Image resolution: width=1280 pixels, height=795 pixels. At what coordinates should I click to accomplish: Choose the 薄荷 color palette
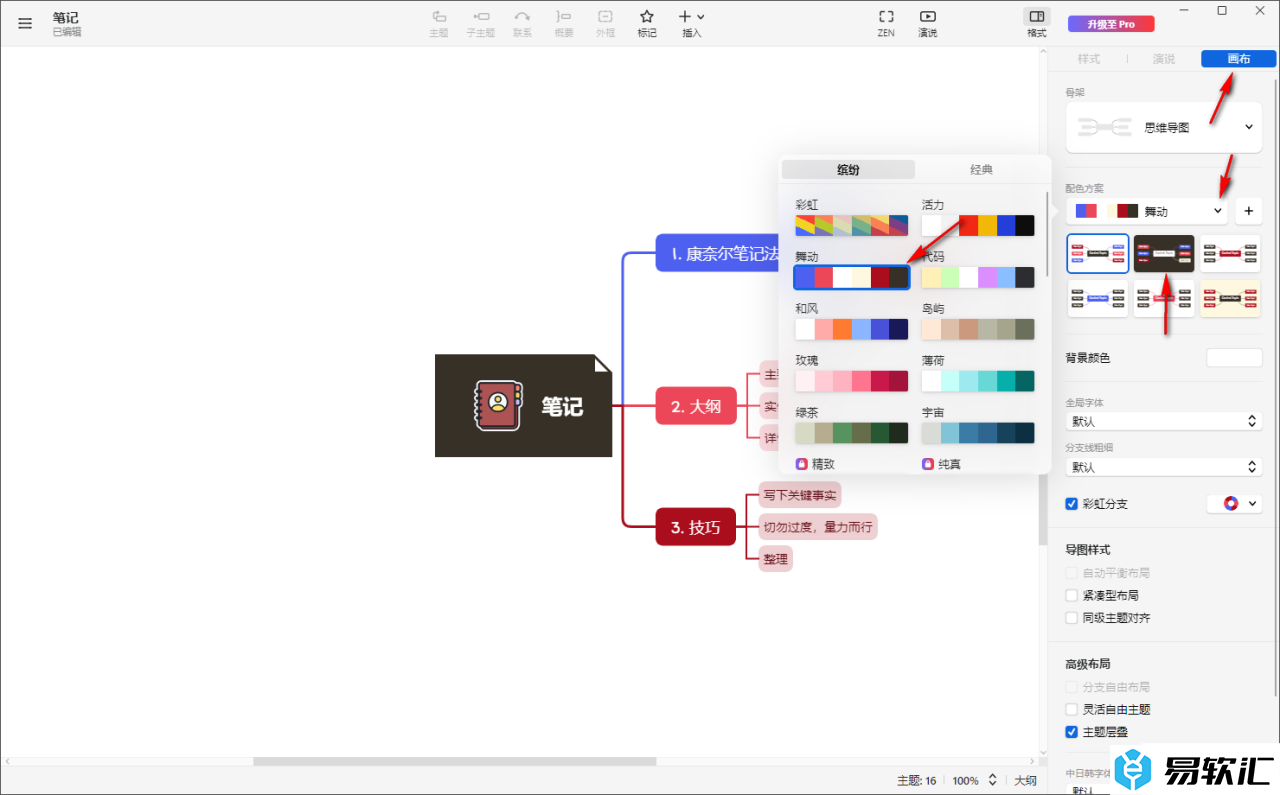click(x=978, y=381)
